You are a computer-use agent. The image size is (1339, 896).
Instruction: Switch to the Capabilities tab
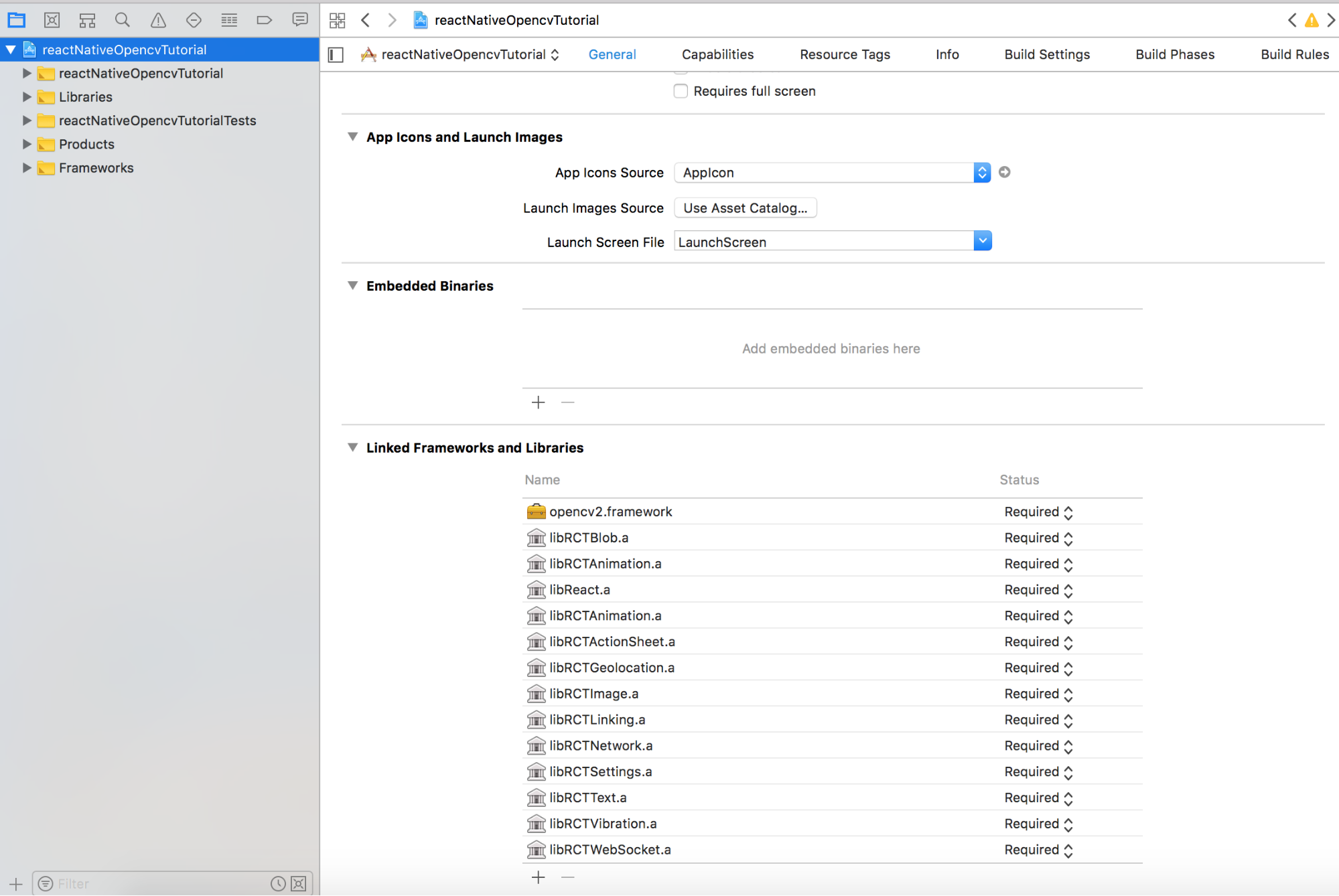pyautogui.click(x=717, y=55)
